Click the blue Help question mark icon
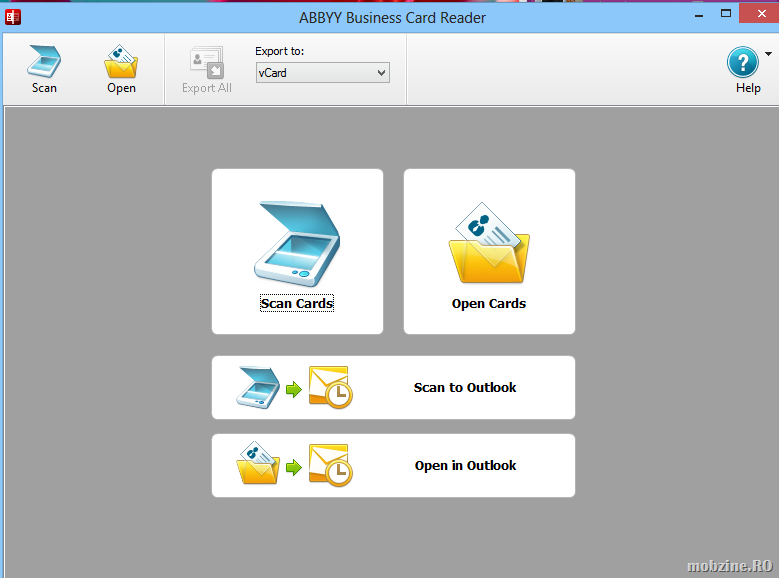 (x=742, y=62)
